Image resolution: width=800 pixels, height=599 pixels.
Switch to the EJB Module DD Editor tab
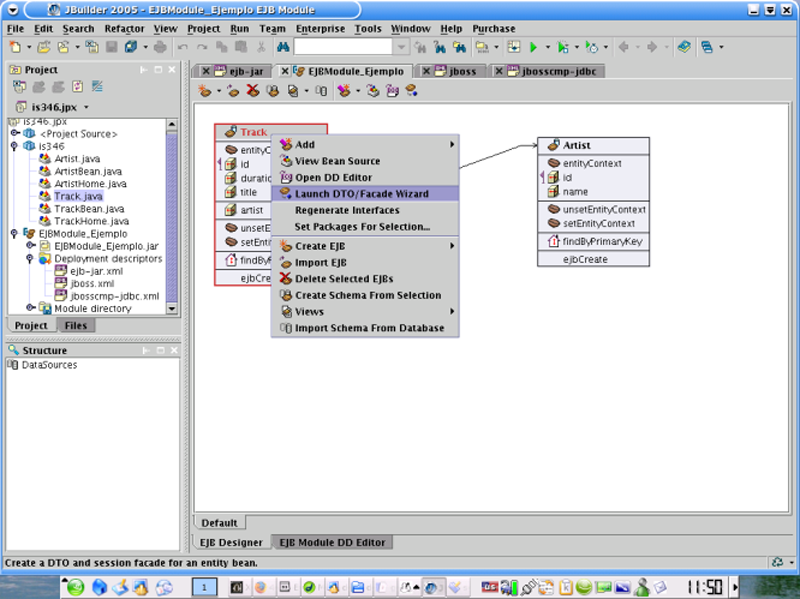(332, 542)
